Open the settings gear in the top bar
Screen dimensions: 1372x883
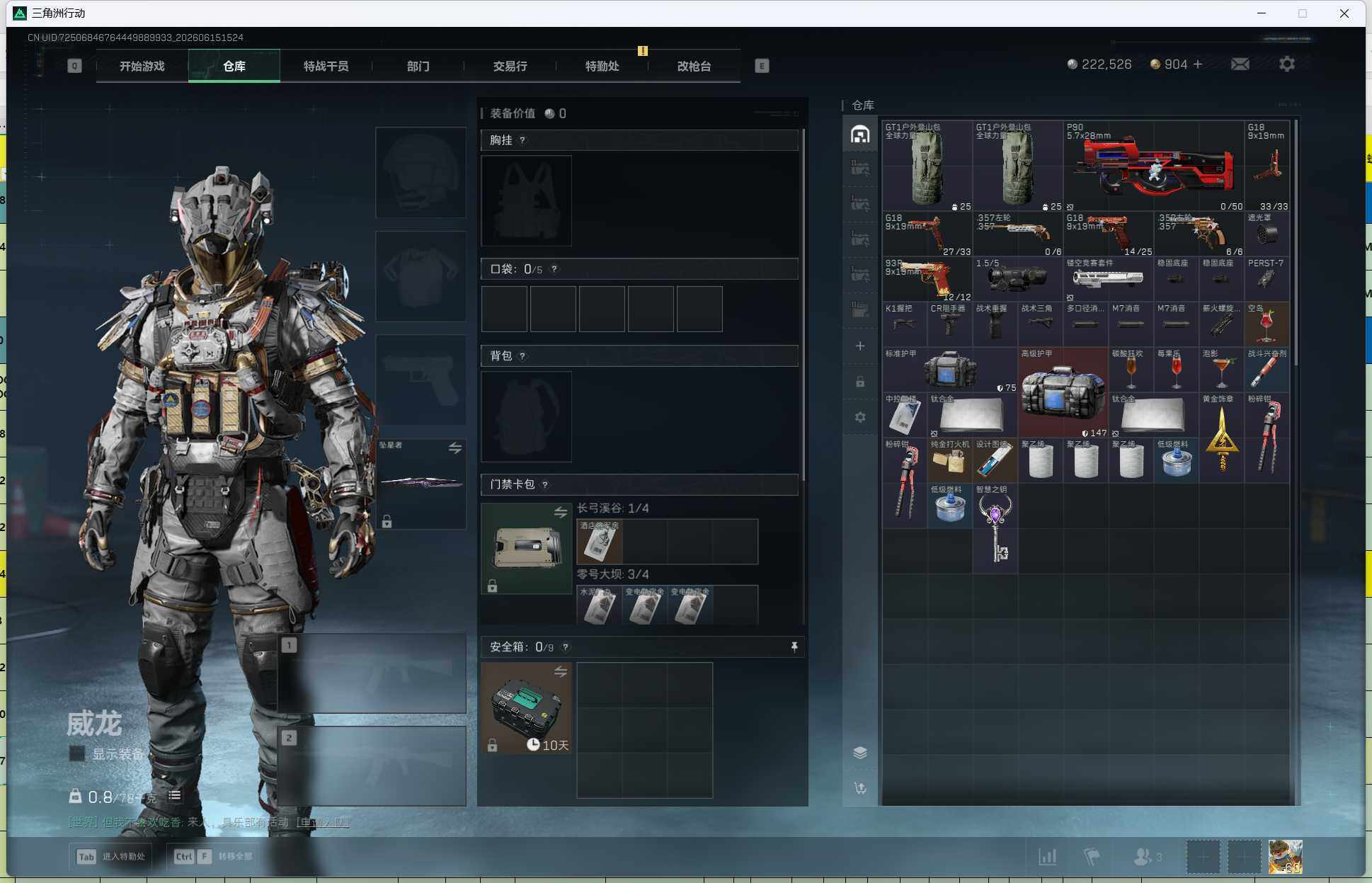tap(1287, 64)
